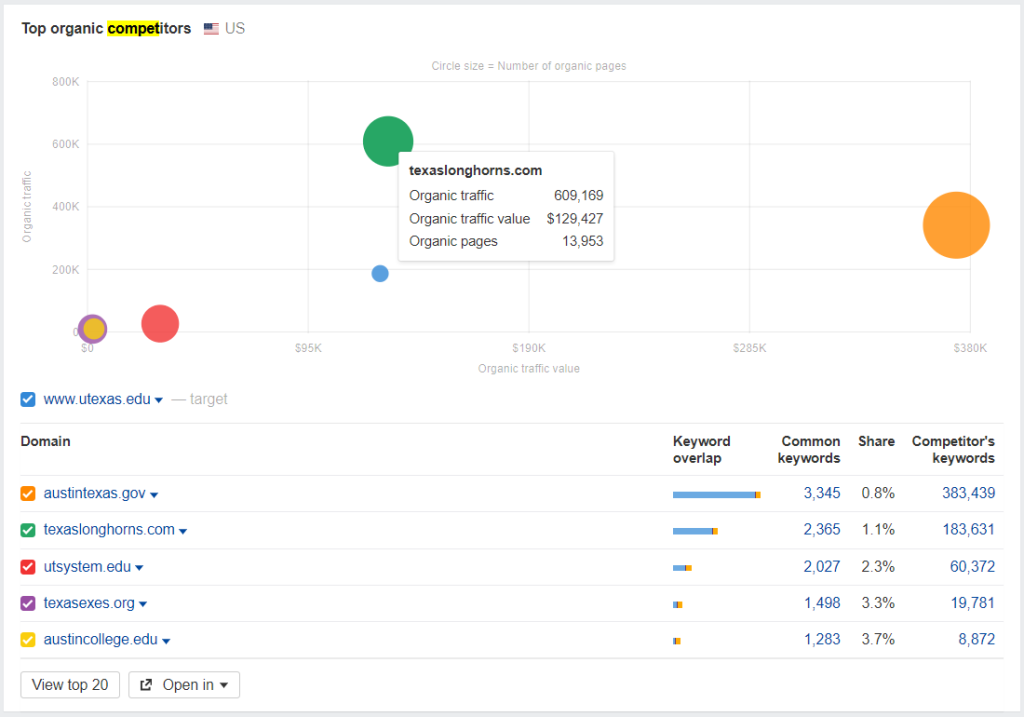Click the View top 20 button
This screenshot has width=1024, height=717.
pos(70,684)
